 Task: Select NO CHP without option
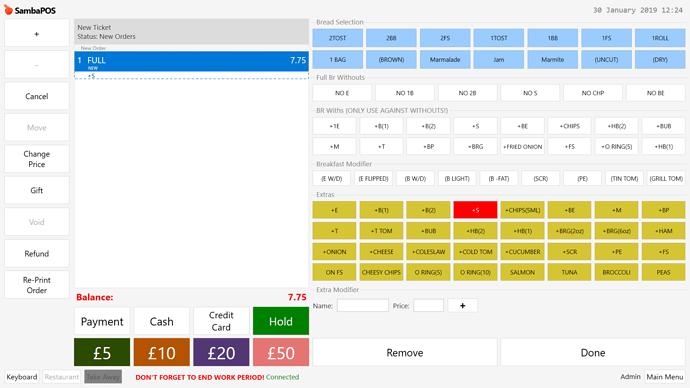pos(593,93)
